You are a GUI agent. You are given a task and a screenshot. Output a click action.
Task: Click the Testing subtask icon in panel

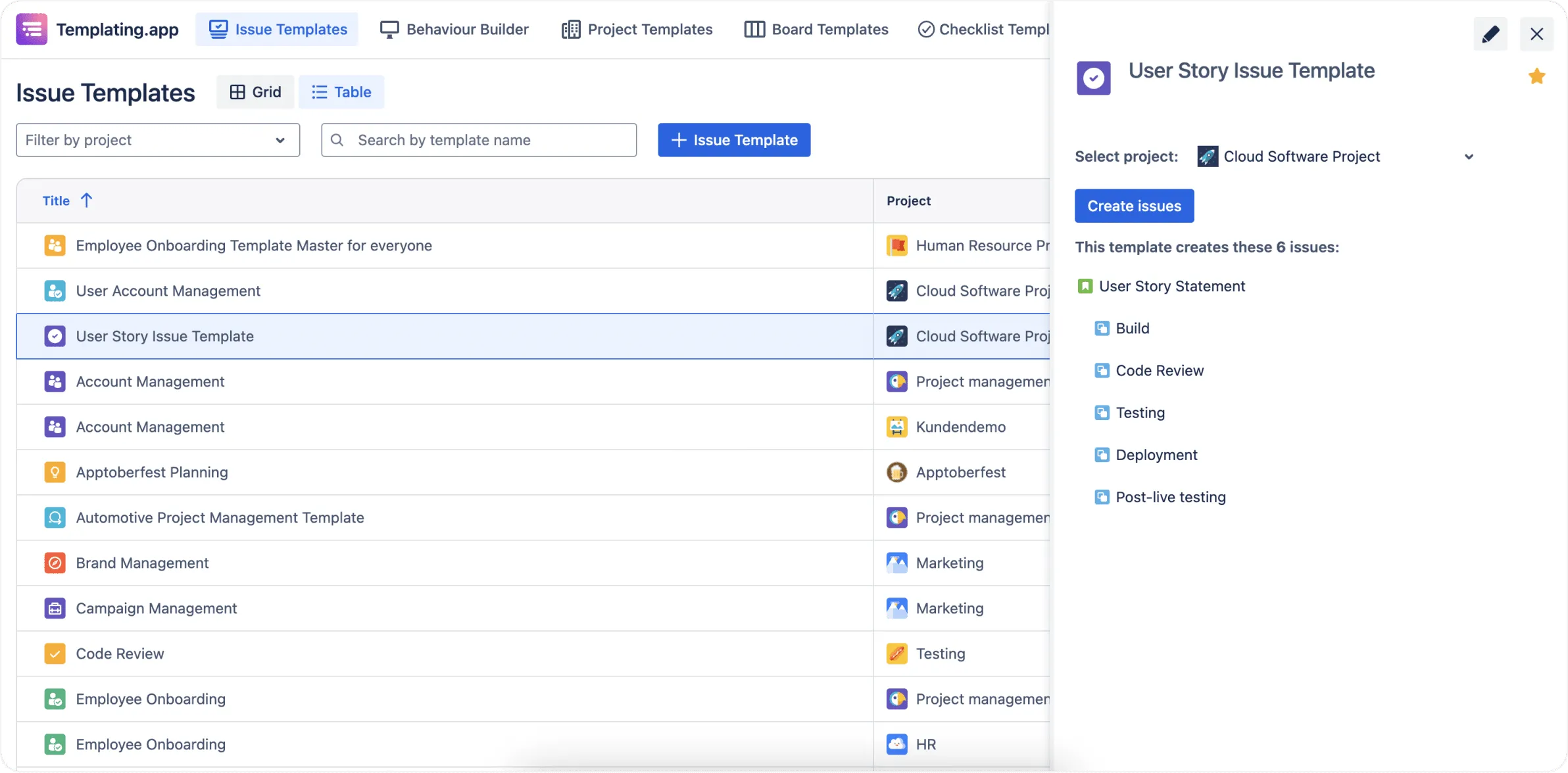pyautogui.click(x=1102, y=412)
